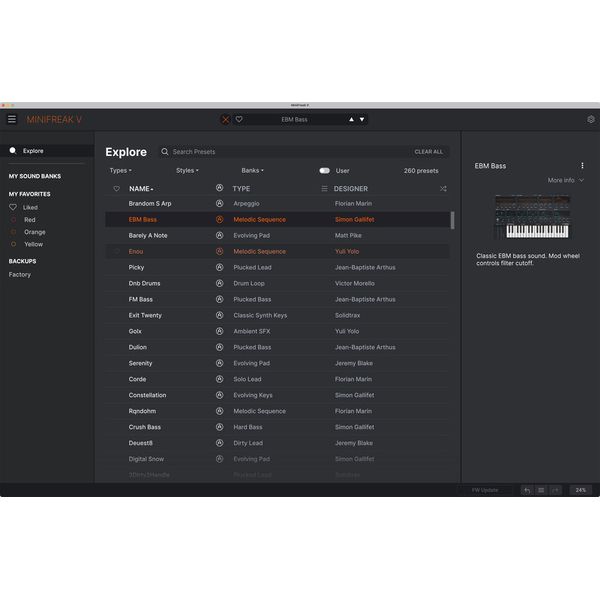Click the Yellow color tag circle
The image size is (600, 600).
pos(13,244)
